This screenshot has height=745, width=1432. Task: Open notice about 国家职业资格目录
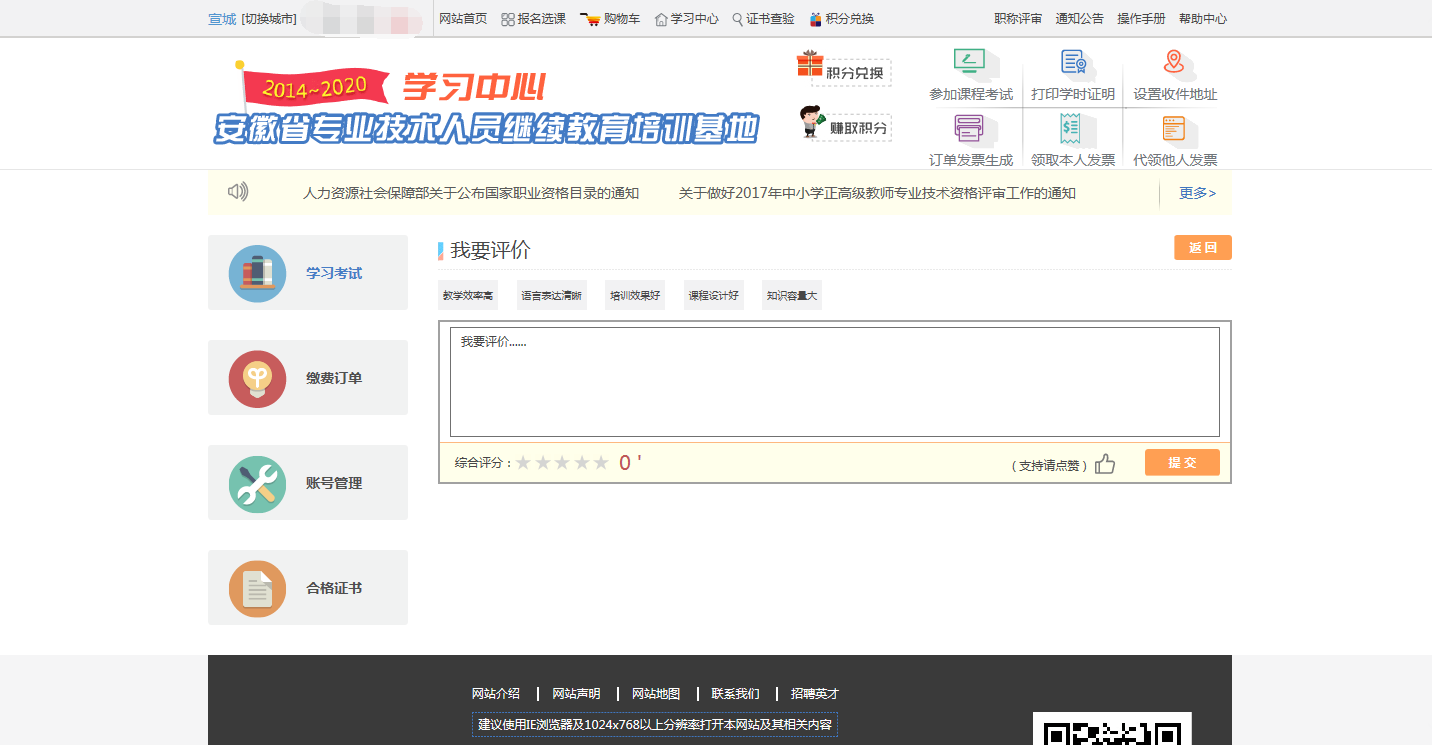471,193
